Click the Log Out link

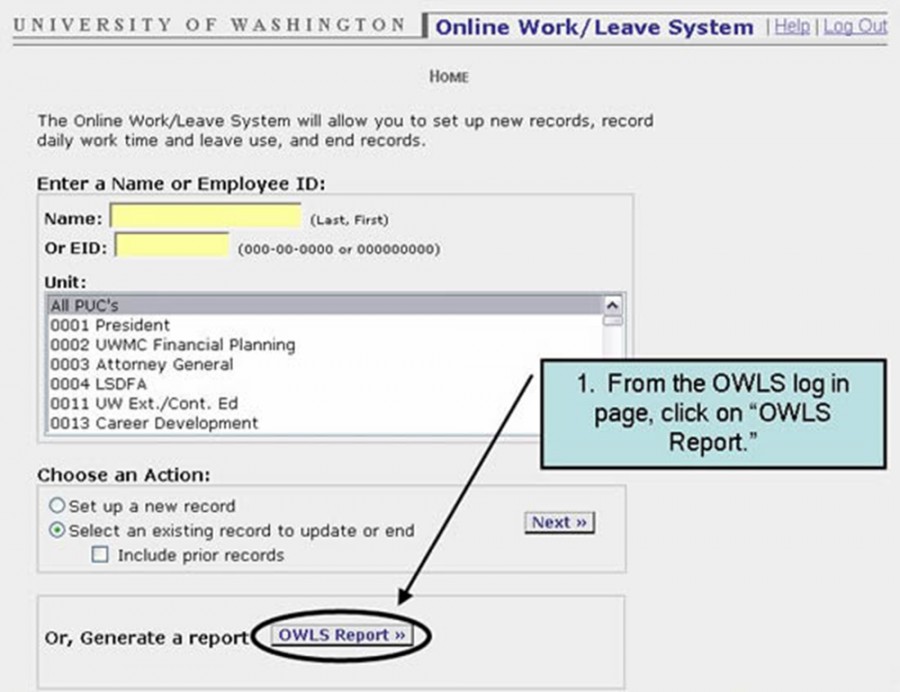855,26
